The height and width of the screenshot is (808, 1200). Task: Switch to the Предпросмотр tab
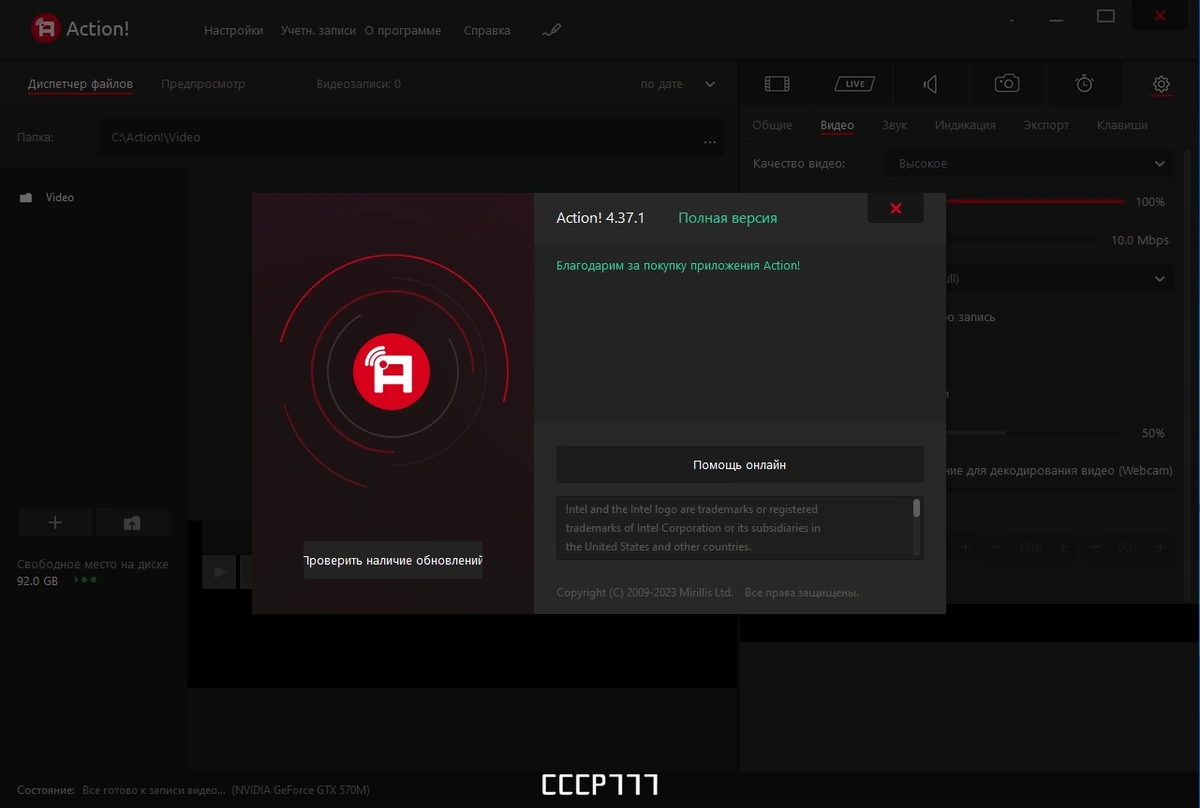click(203, 84)
